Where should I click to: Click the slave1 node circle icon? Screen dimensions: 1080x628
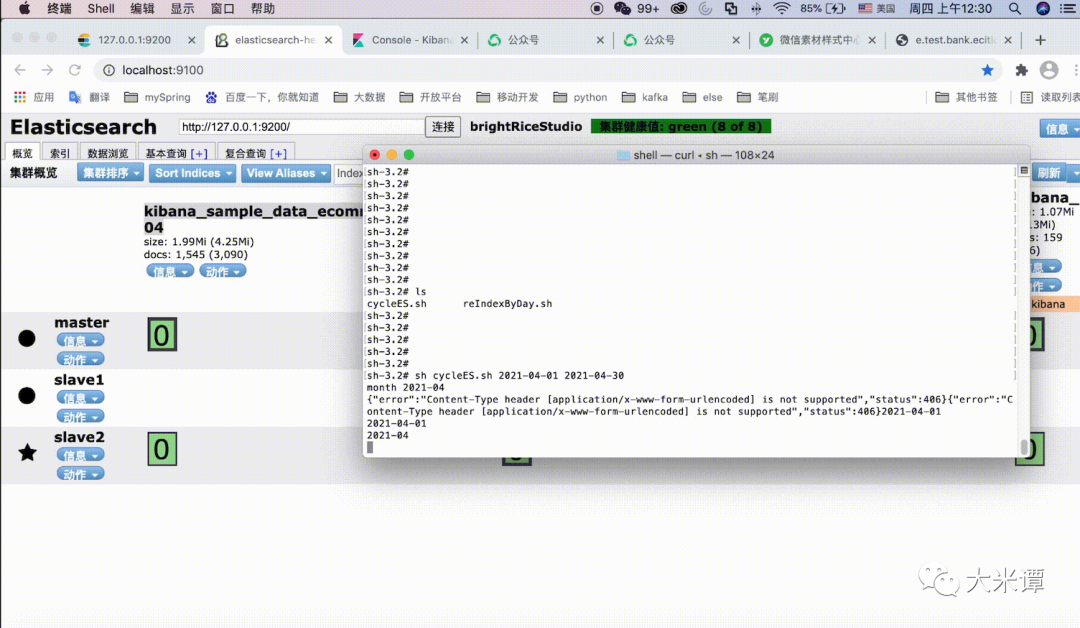pos(27,395)
